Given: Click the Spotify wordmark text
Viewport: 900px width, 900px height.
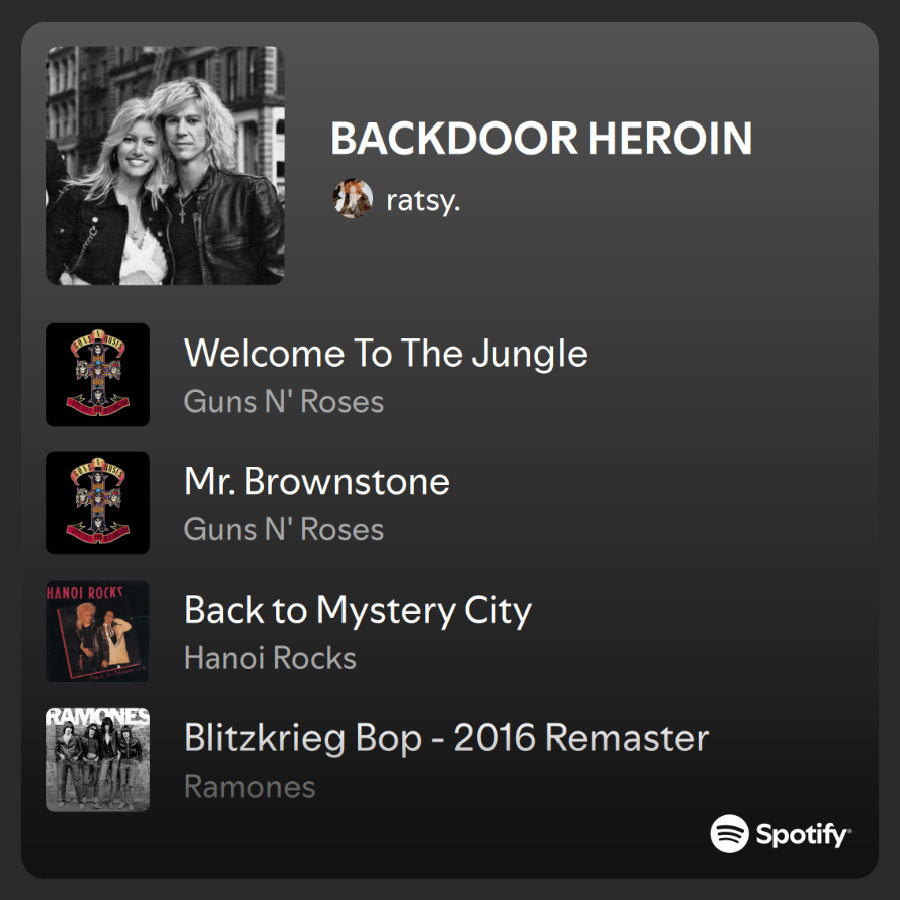Looking at the screenshot, I should click(x=803, y=835).
